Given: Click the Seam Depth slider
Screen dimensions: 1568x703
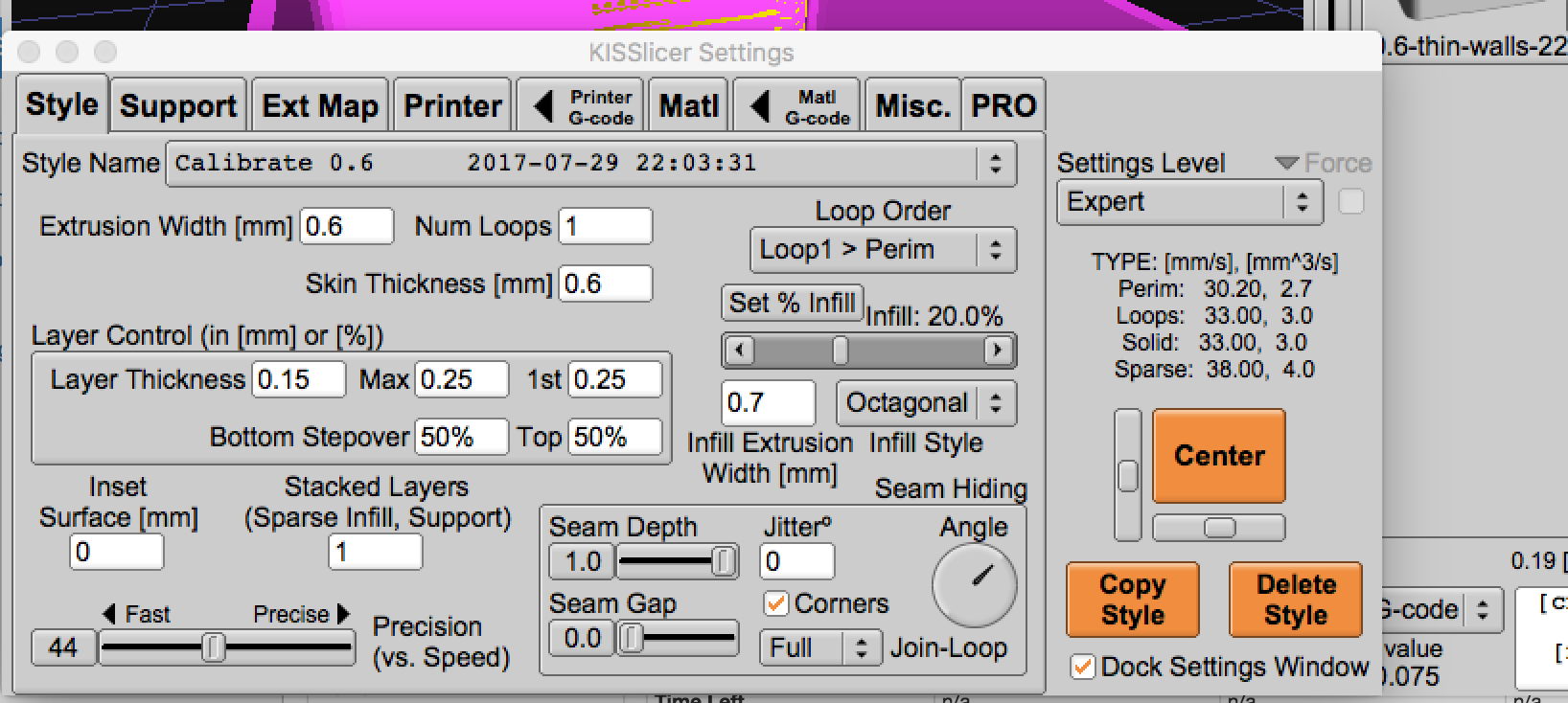Looking at the screenshot, I should point(677,561).
